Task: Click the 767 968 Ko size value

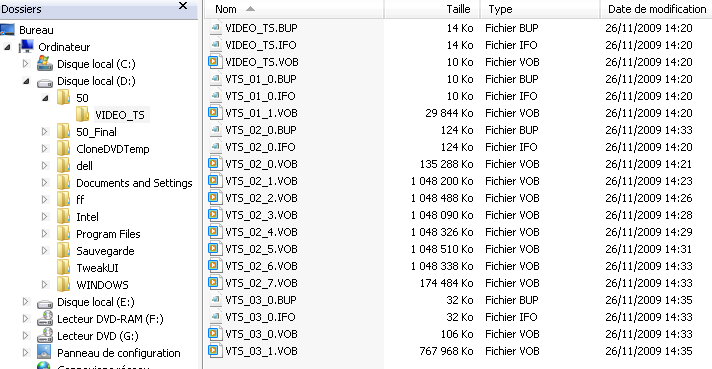Action: point(446,351)
